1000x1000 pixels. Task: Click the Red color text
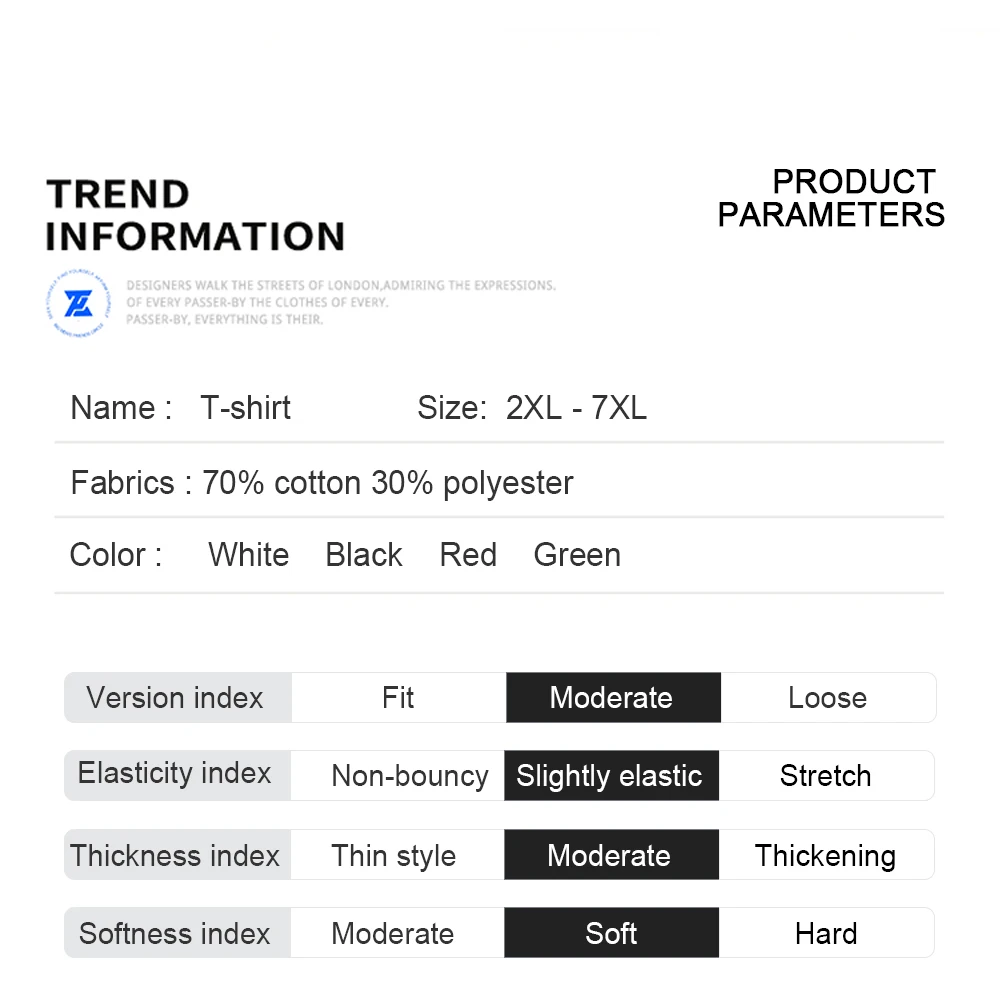(468, 555)
